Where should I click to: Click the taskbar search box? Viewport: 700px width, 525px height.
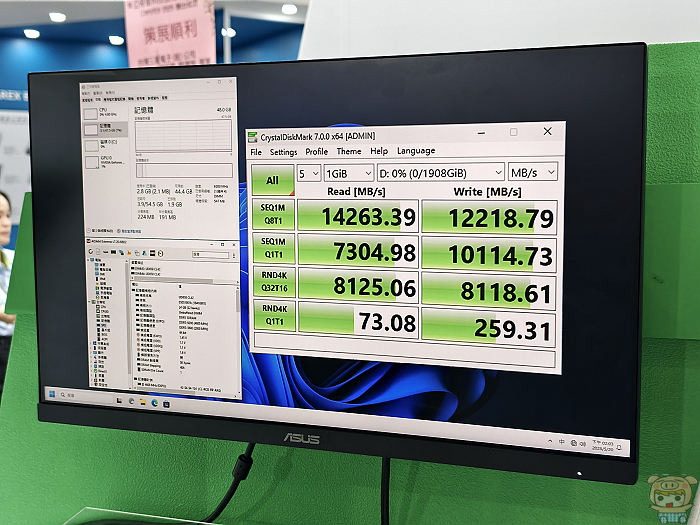click(85, 397)
